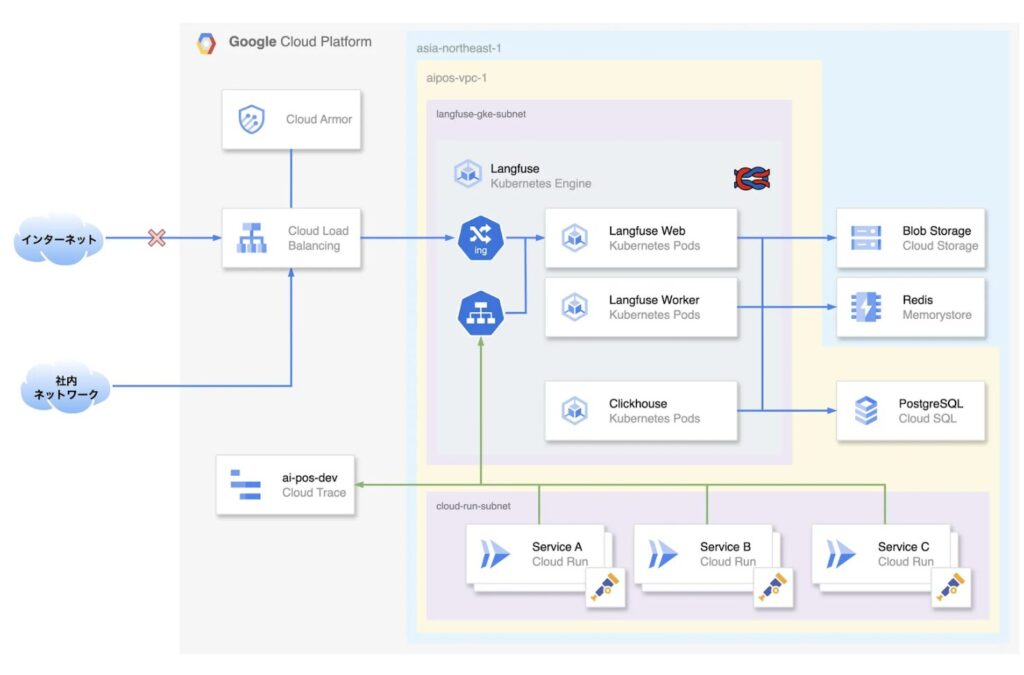
Task: Select the Blob Storage Cloud Storage icon
Action: [865, 238]
